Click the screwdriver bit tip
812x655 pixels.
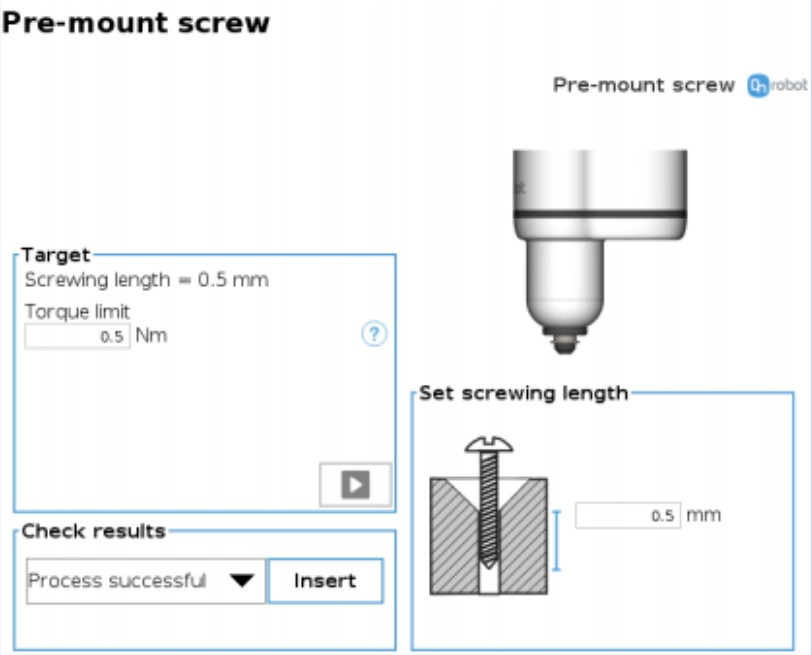click(x=565, y=344)
